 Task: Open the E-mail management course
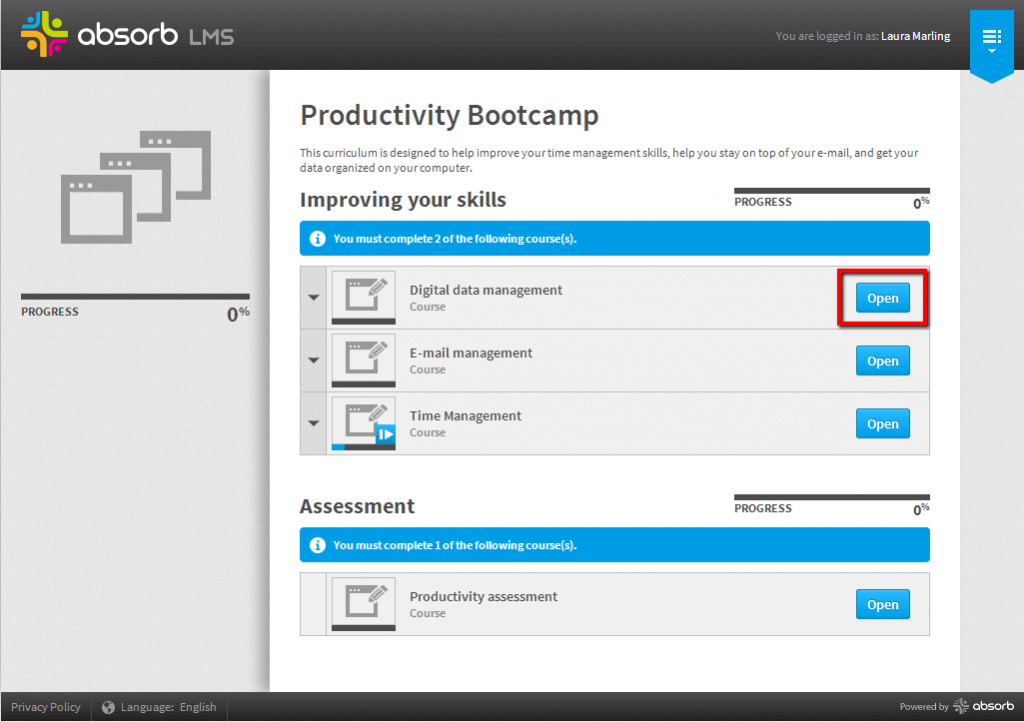[x=882, y=360]
